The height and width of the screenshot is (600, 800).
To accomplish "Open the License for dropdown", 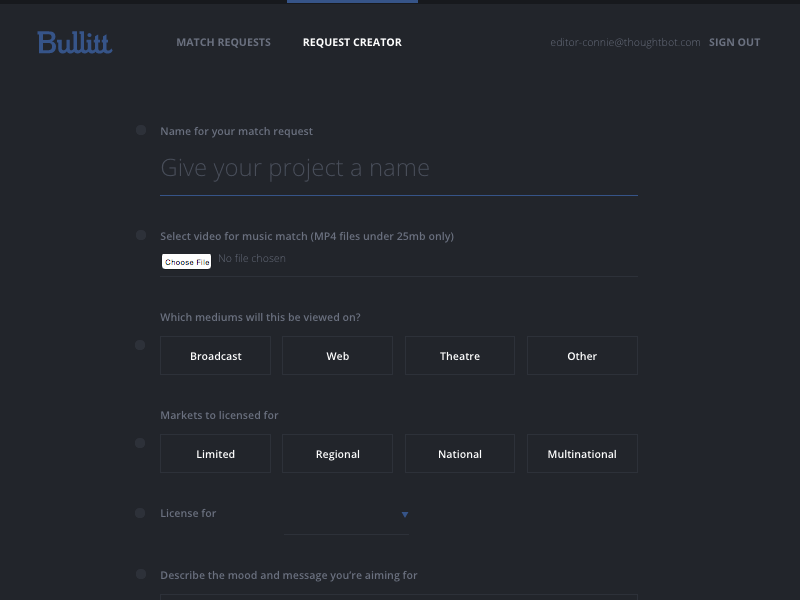I will click(x=346, y=515).
